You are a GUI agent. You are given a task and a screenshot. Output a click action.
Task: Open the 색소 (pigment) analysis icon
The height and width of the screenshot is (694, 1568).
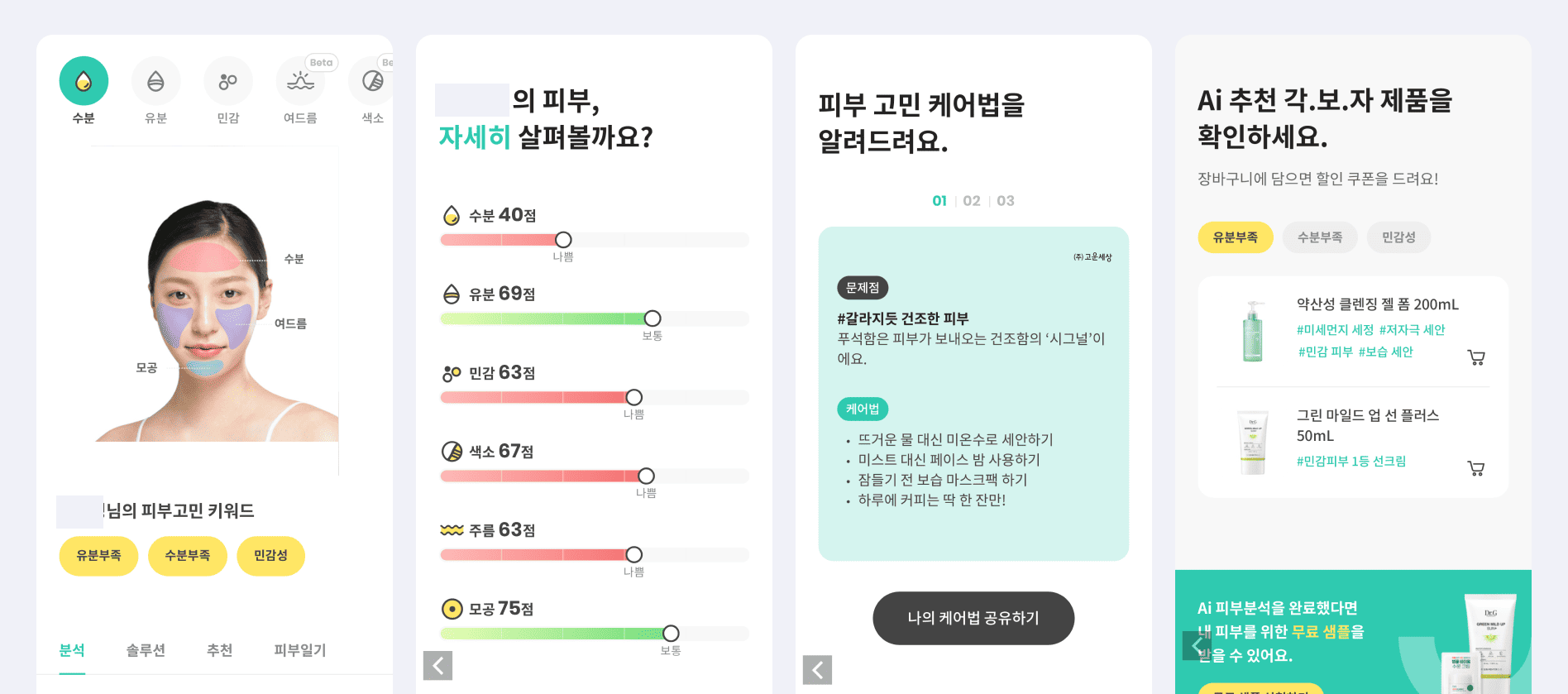[371, 79]
